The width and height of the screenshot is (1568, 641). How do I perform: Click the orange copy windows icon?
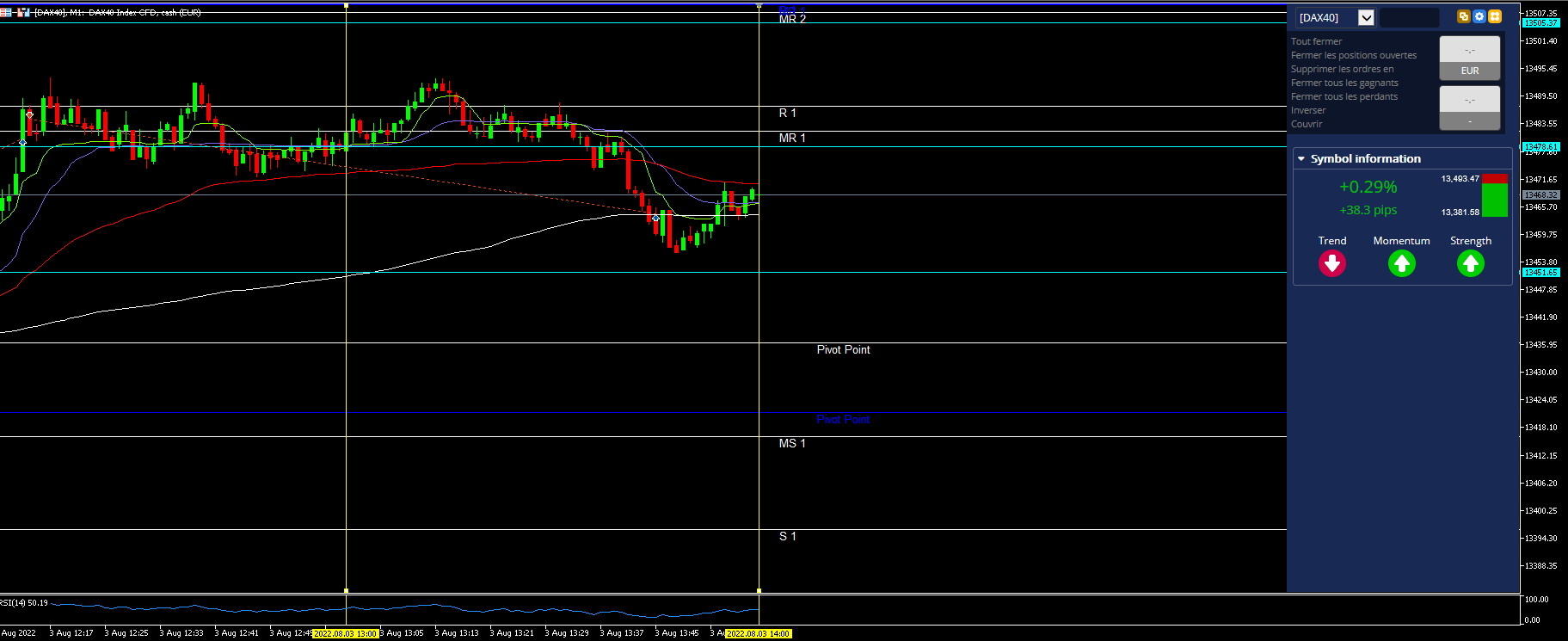[1464, 16]
